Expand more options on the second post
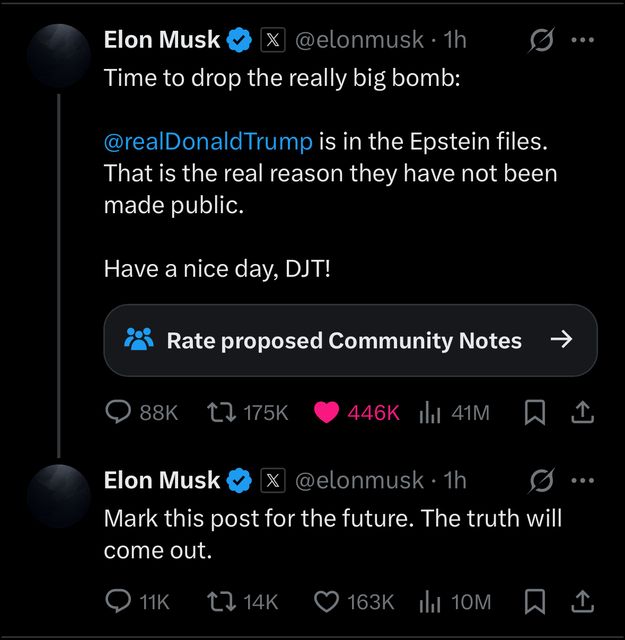Image resolution: width=625 pixels, height=640 pixels. click(583, 480)
